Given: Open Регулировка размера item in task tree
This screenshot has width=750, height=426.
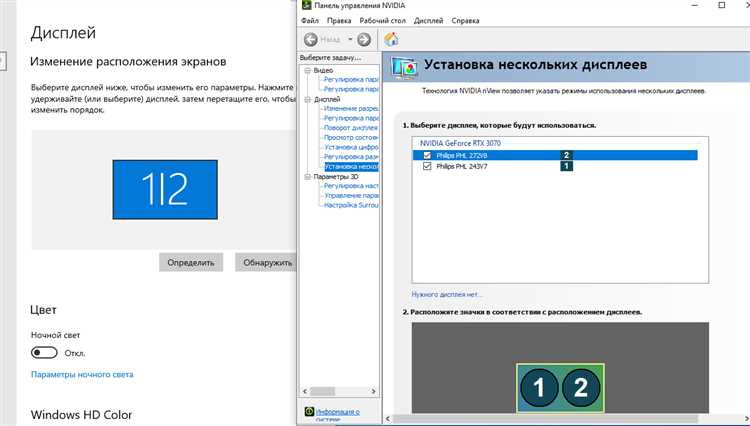Looking at the screenshot, I should pyautogui.click(x=351, y=157).
